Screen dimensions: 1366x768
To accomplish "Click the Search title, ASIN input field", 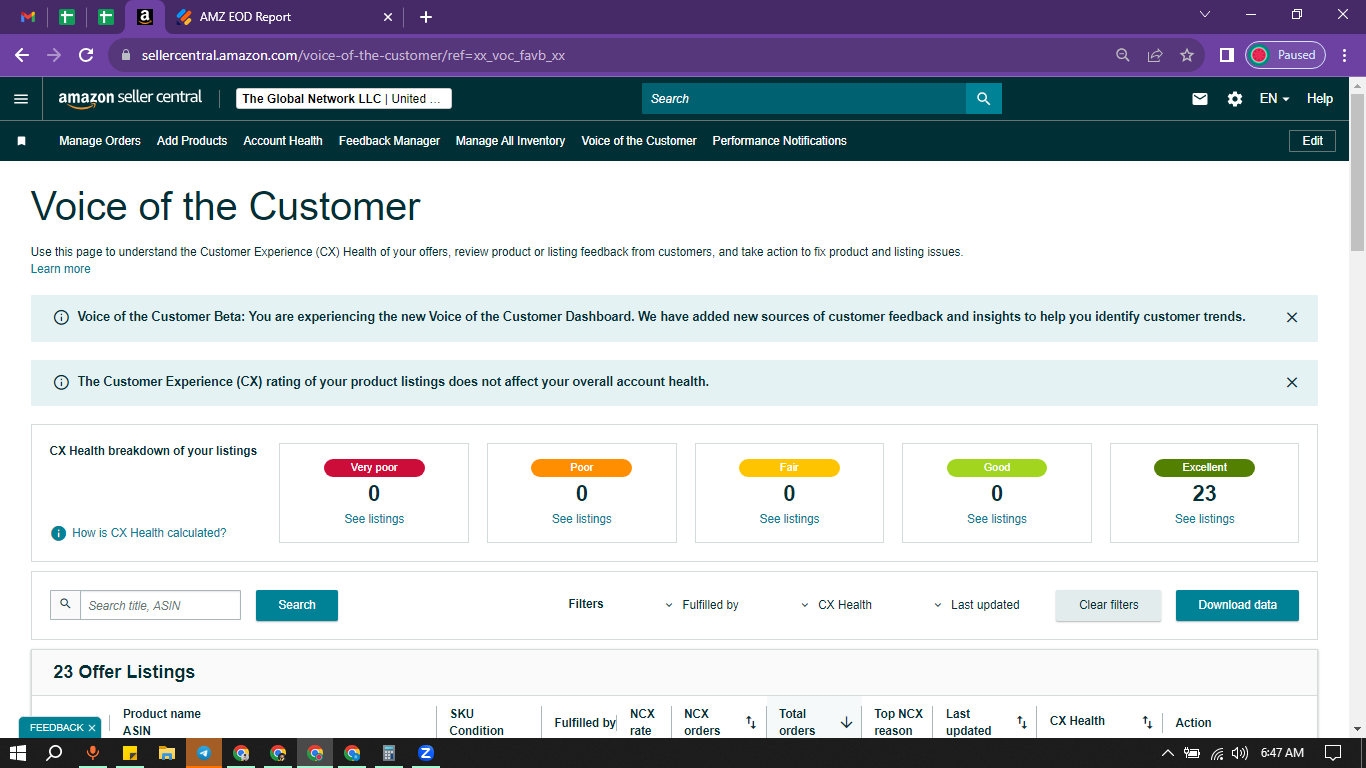I will click(x=160, y=605).
